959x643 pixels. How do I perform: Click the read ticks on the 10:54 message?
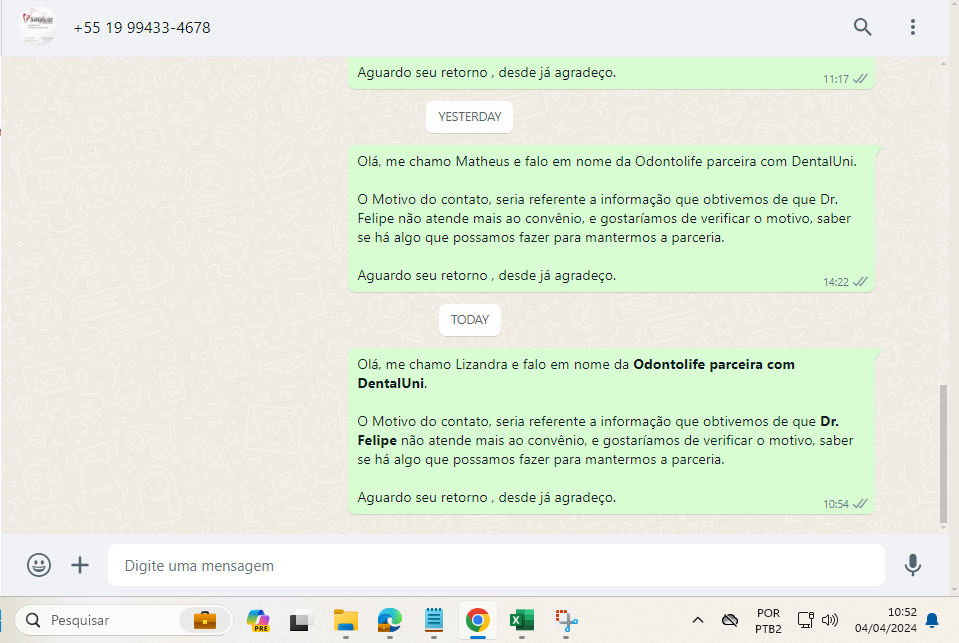pos(860,504)
